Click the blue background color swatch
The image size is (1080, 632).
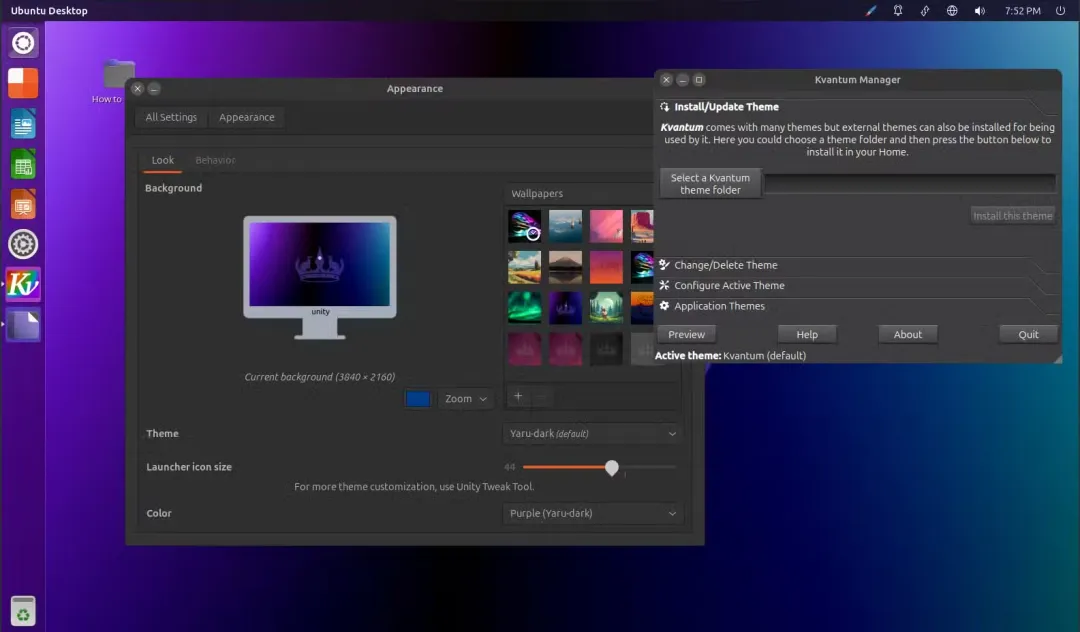click(417, 399)
